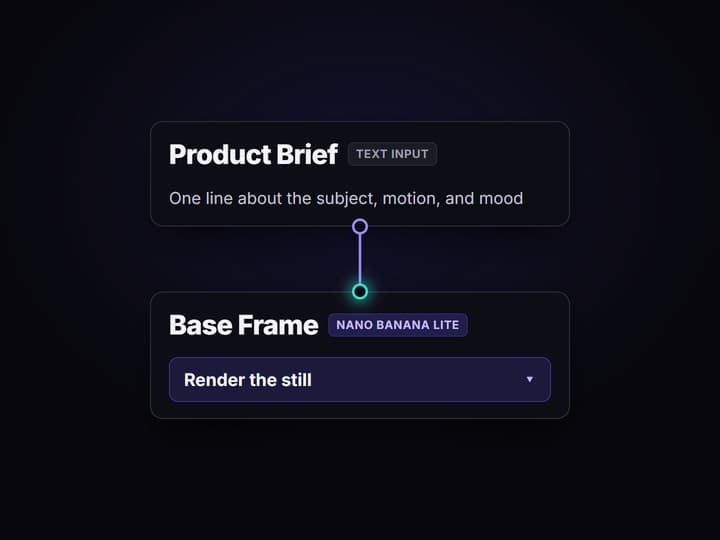Click the purple output port under Product Brief
The width and height of the screenshot is (720, 540).
(360, 226)
